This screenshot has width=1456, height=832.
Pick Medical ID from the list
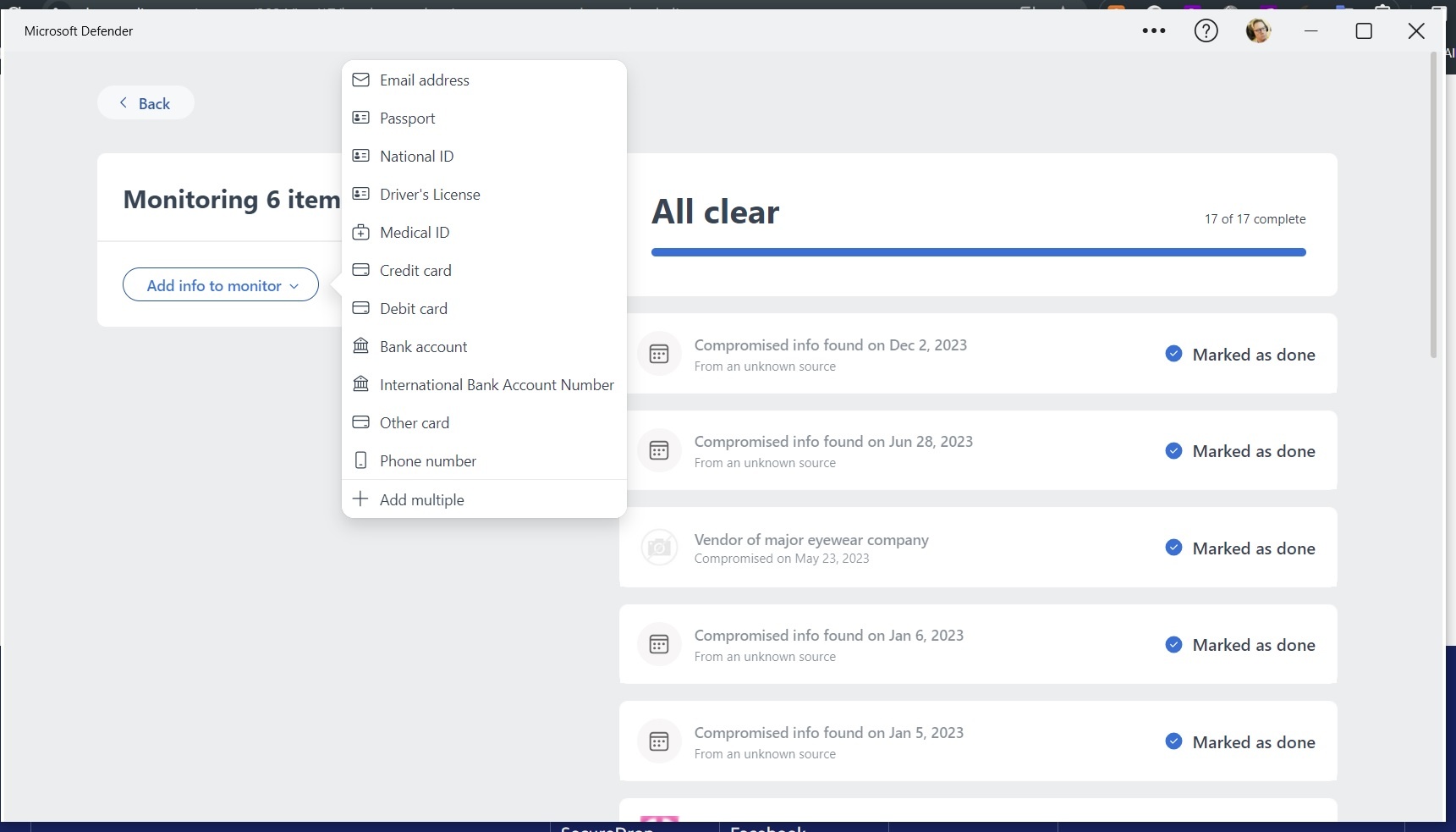click(484, 232)
